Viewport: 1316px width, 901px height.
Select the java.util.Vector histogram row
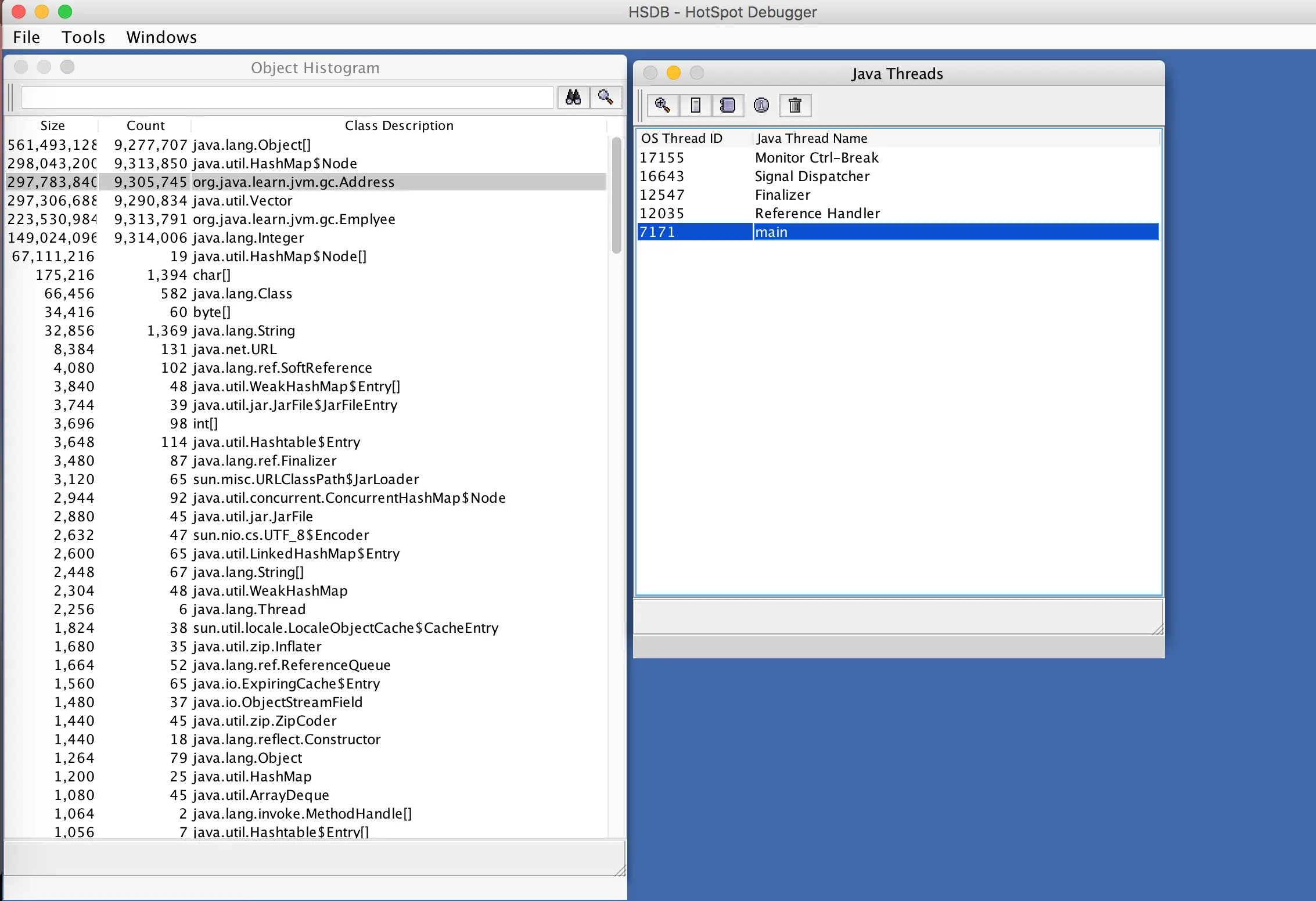(243, 201)
